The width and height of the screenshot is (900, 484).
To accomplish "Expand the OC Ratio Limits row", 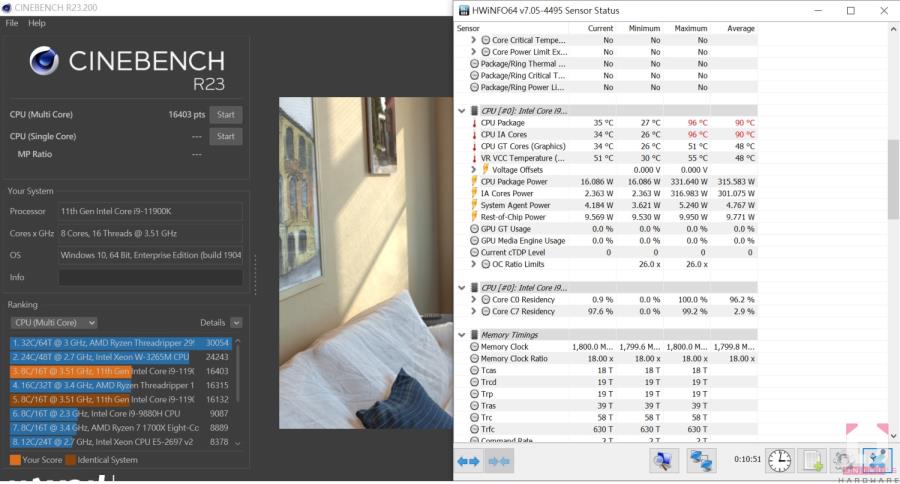I will point(474,264).
